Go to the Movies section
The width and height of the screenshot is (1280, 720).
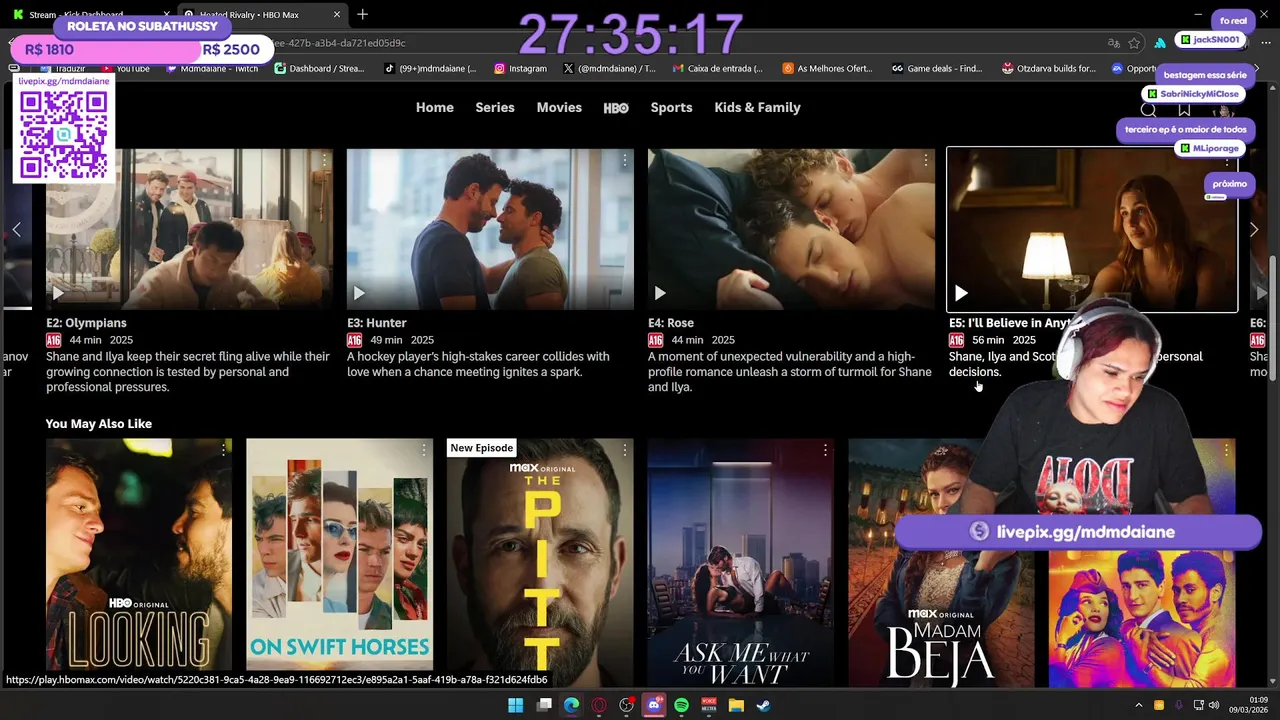pyautogui.click(x=559, y=107)
